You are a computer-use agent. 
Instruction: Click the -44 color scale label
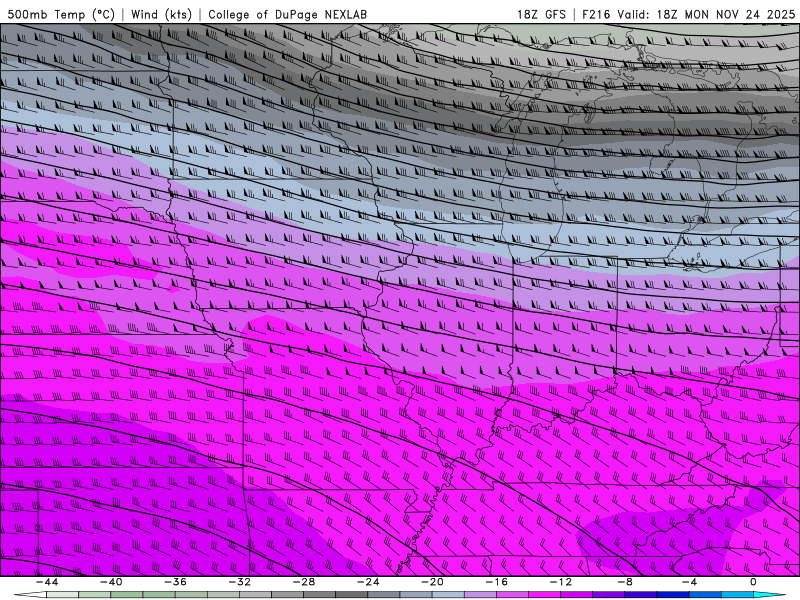(47, 582)
